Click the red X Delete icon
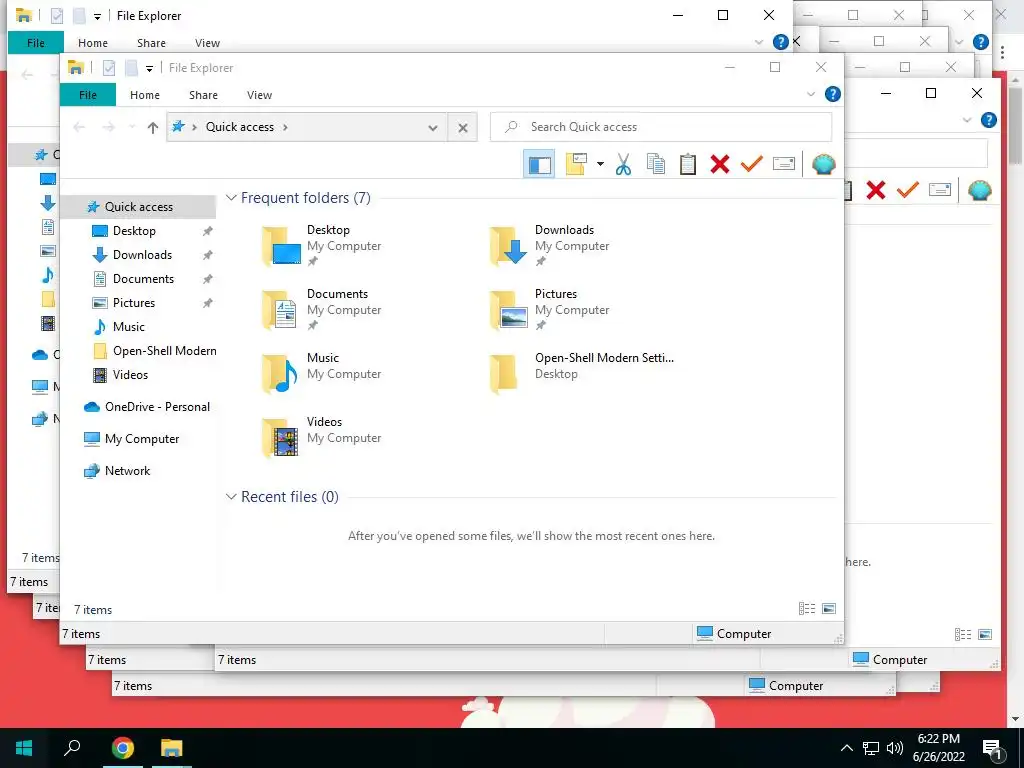The width and height of the screenshot is (1024, 768). tap(720, 165)
